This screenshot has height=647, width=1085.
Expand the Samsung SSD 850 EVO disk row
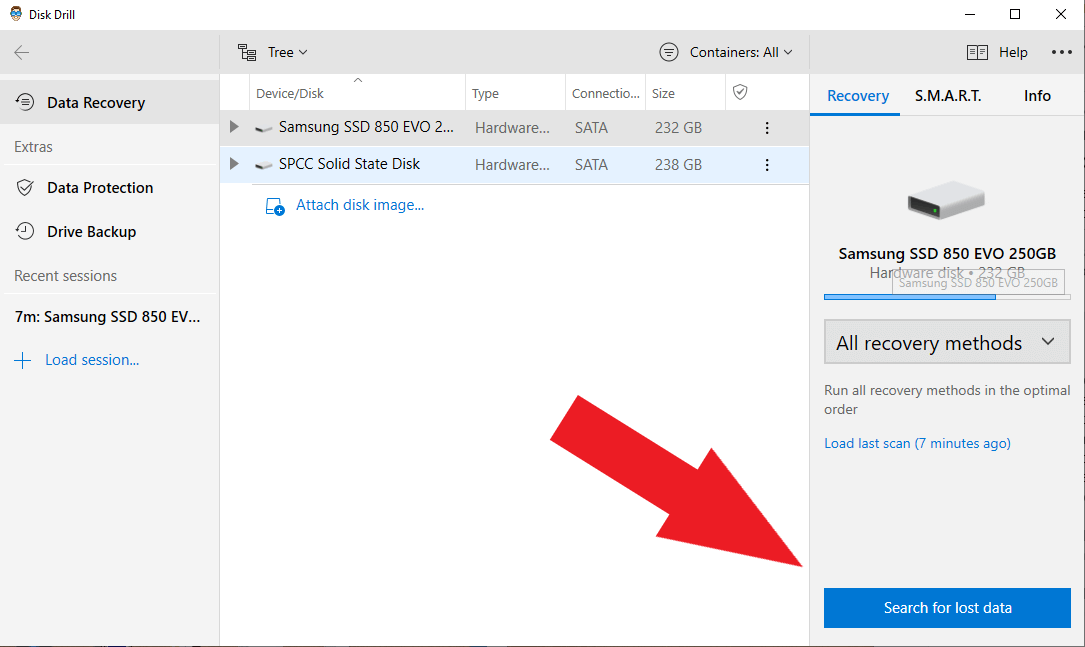[x=234, y=127]
